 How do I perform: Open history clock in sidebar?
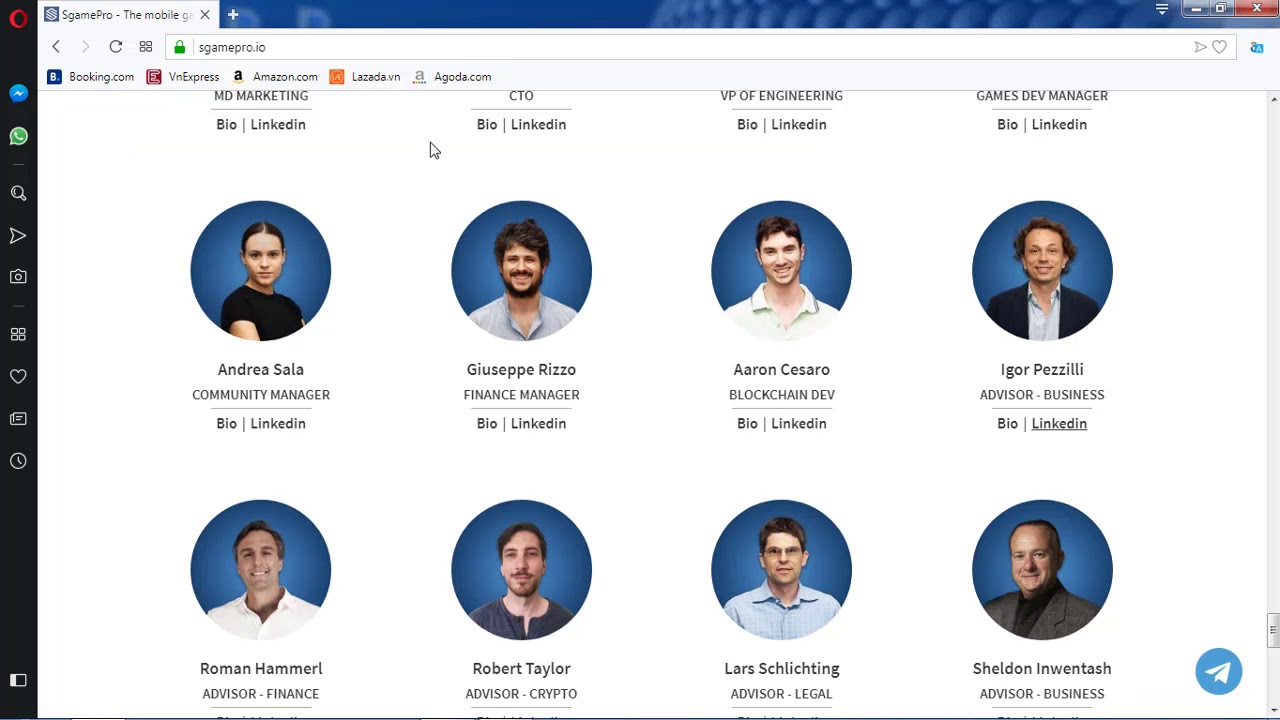(x=18, y=461)
